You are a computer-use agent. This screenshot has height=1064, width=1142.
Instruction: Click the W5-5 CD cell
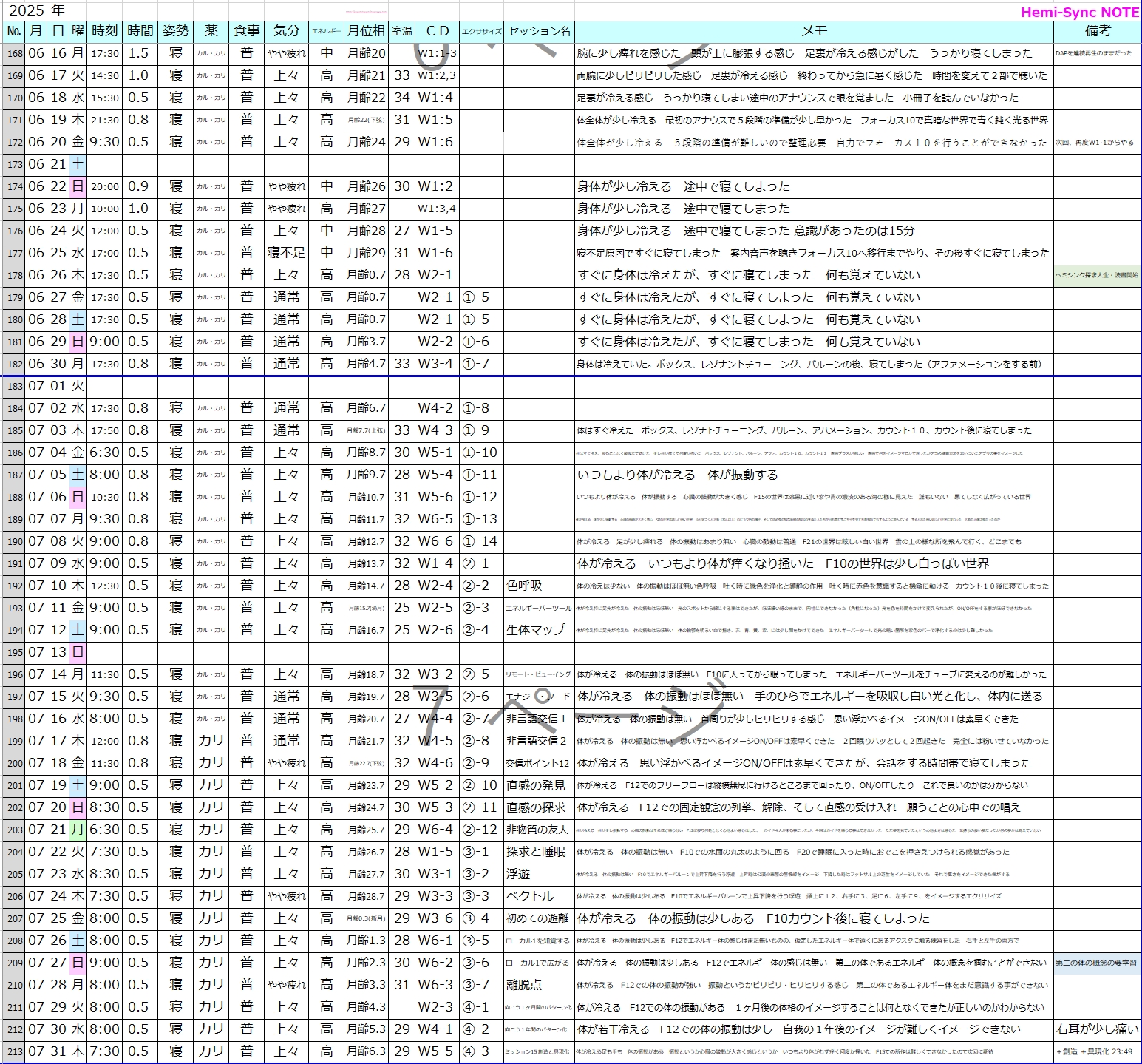click(x=438, y=1051)
